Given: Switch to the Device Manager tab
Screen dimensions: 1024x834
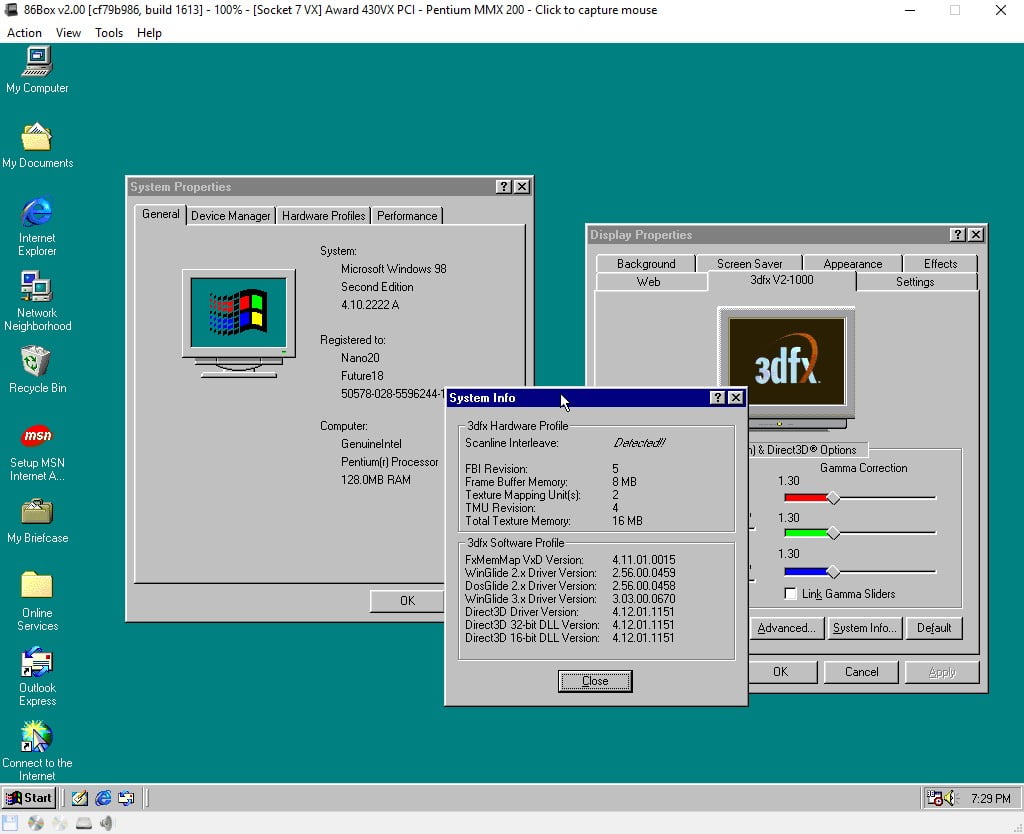Looking at the screenshot, I should (230, 216).
